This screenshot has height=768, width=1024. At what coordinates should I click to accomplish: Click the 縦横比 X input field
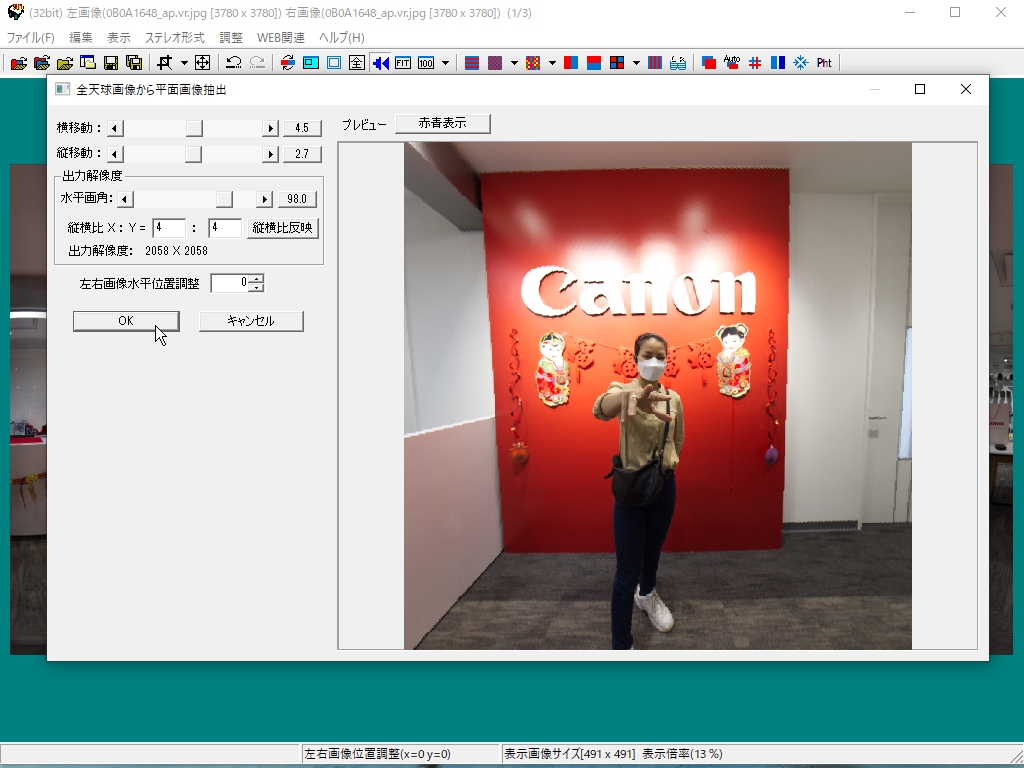point(169,228)
